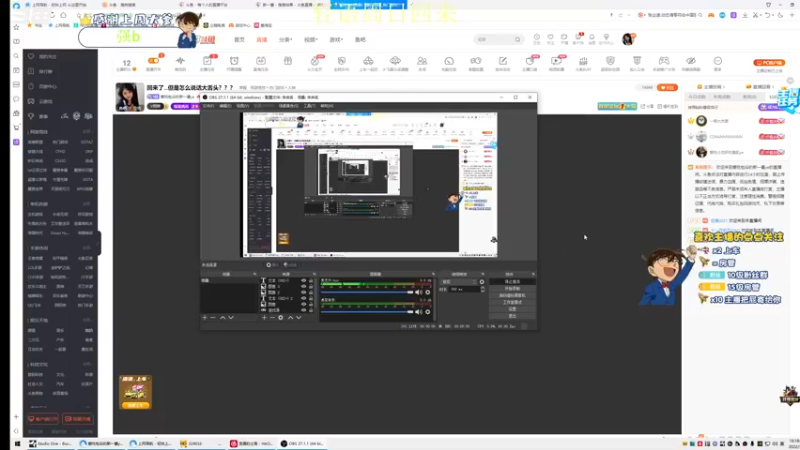Image resolution: width=800 pixels, height=450 pixels.
Task: Lock the 图像 2 source
Action: click(x=311, y=292)
